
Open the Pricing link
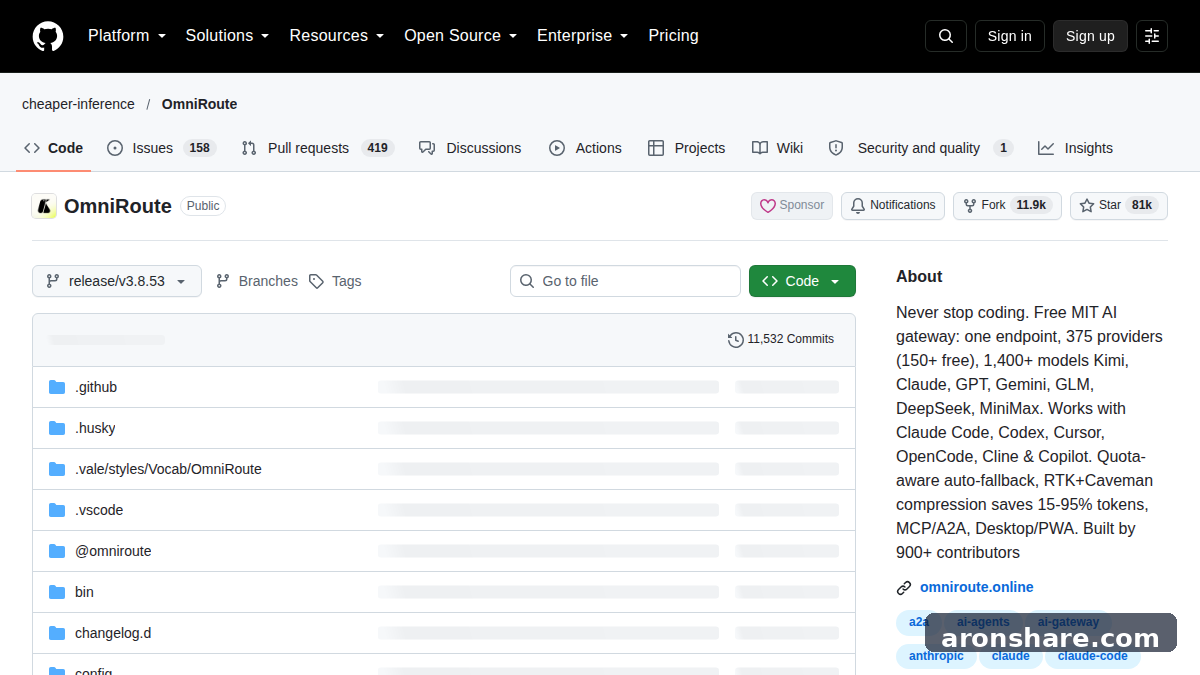point(674,35)
